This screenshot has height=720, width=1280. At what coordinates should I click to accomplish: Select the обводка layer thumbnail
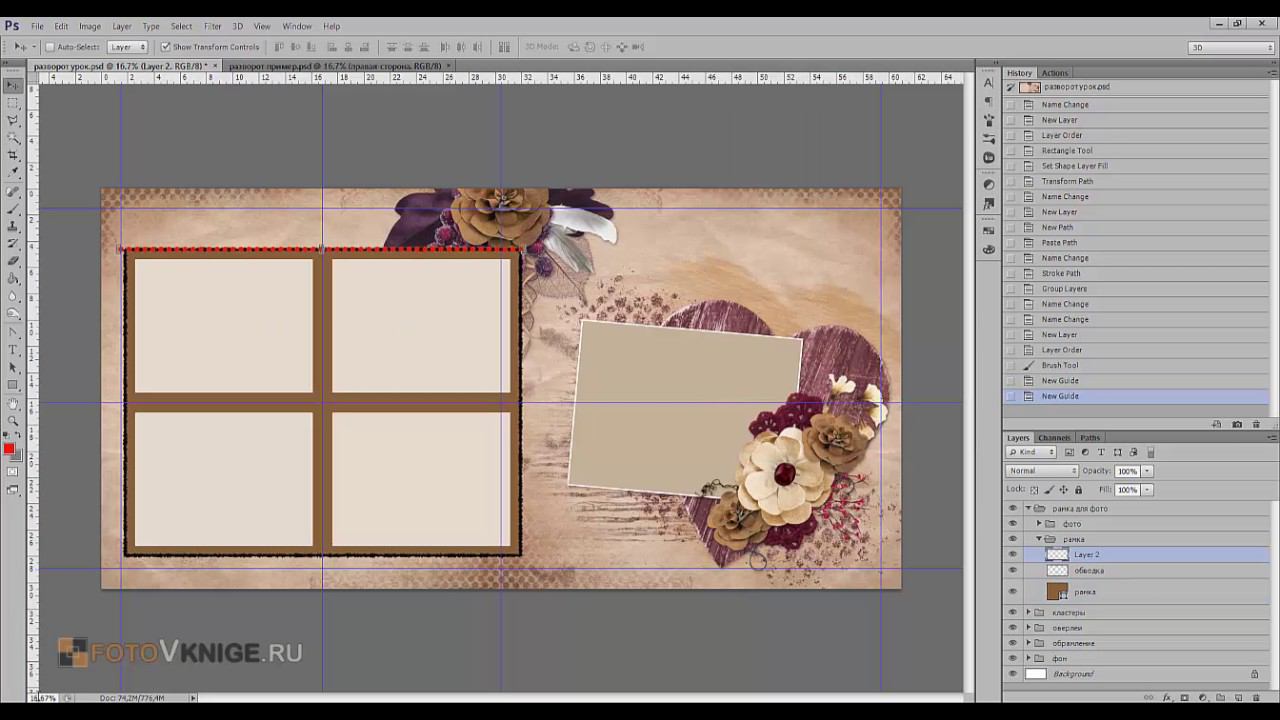(1057, 570)
